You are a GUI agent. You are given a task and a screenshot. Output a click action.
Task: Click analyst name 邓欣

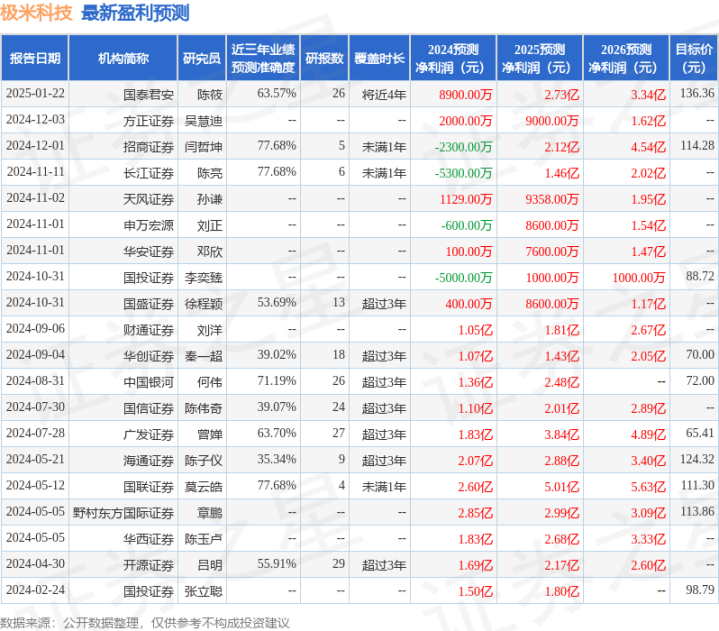(210, 252)
